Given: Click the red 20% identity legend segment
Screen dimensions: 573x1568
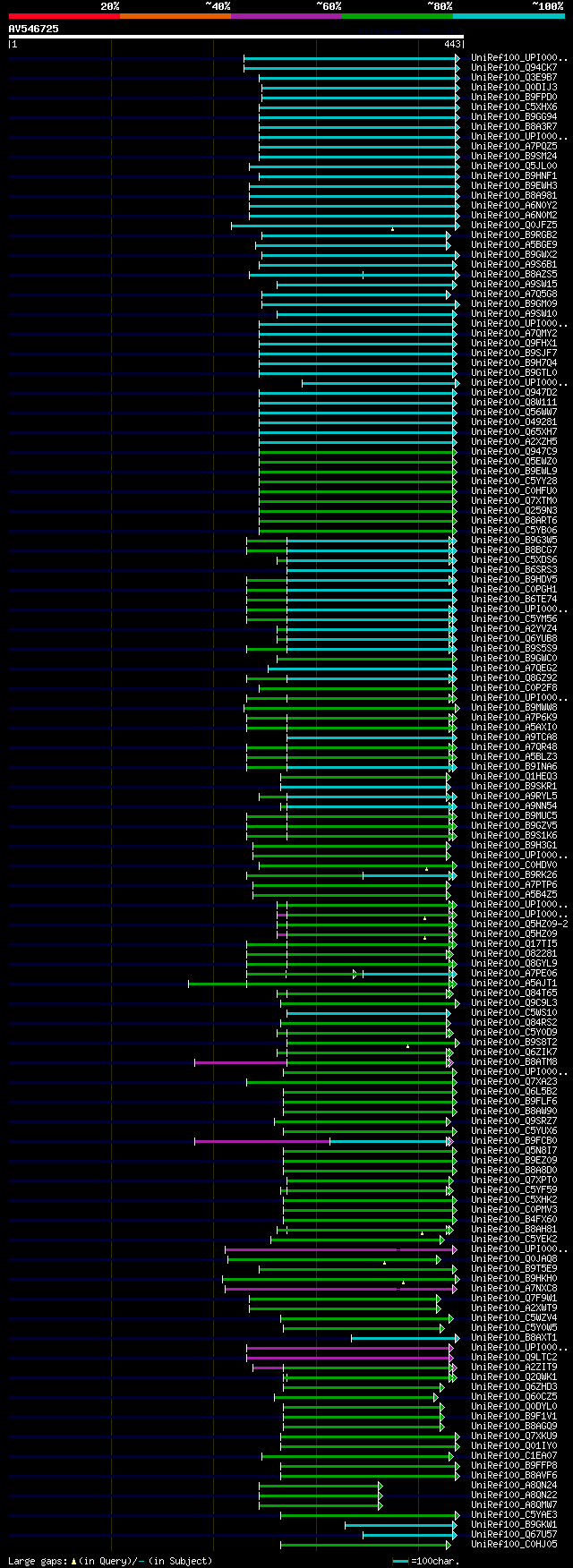Looking at the screenshot, I should pos(64,16).
